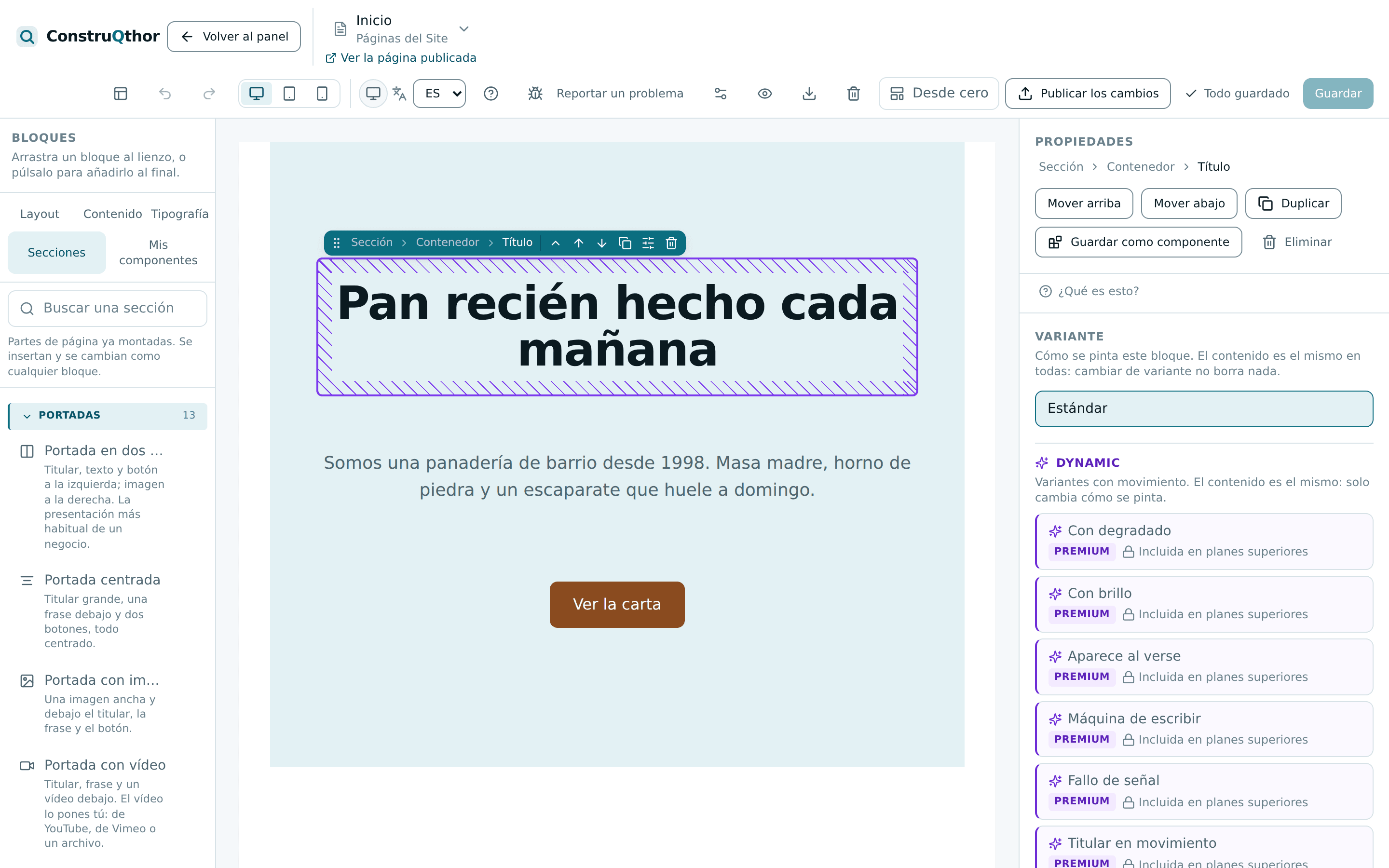Focus the Buscar una sección field
The height and width of the screenshot is (868, 1389).
108,308
